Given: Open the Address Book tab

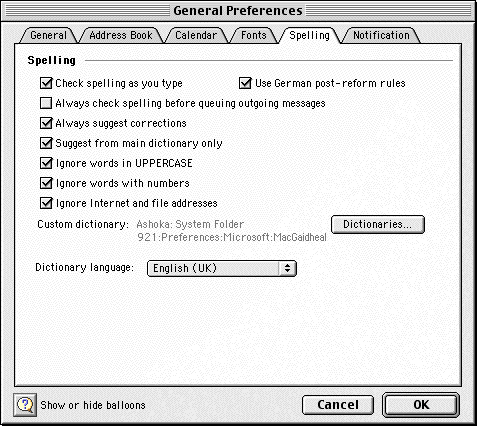Looking at the screenshot, I should [x=121, y=35].
